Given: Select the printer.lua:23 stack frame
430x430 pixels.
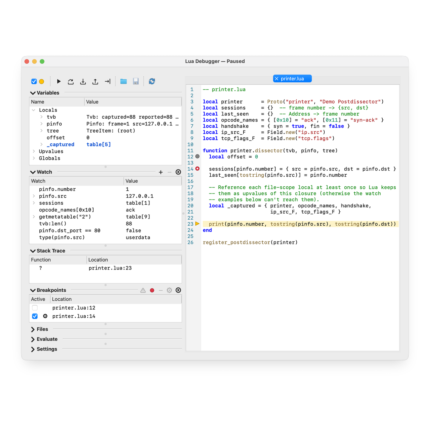Looking at the screenshot, I should [106, 268].
